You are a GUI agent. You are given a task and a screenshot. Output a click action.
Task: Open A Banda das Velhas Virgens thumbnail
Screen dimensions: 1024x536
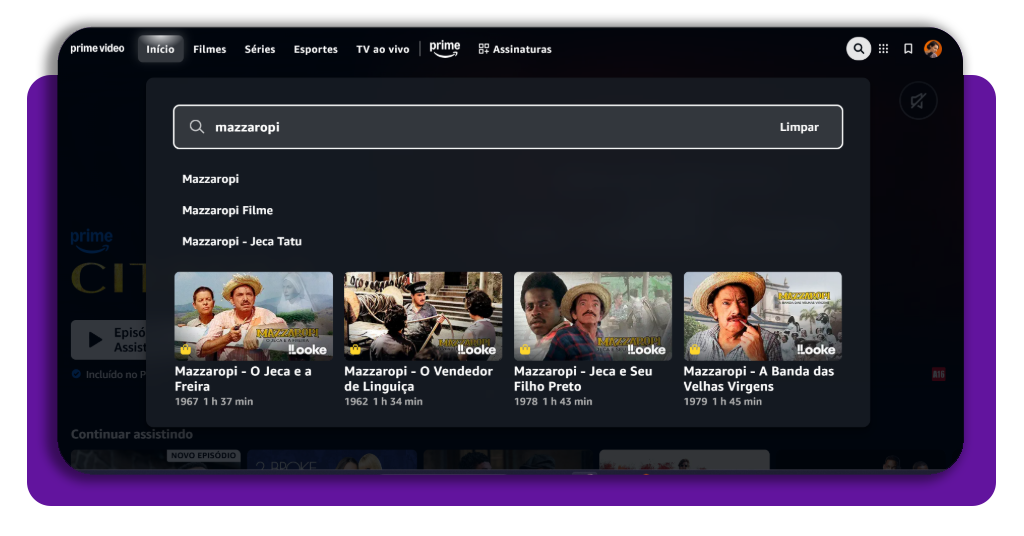pyautogui.click(x=763, y=316)
